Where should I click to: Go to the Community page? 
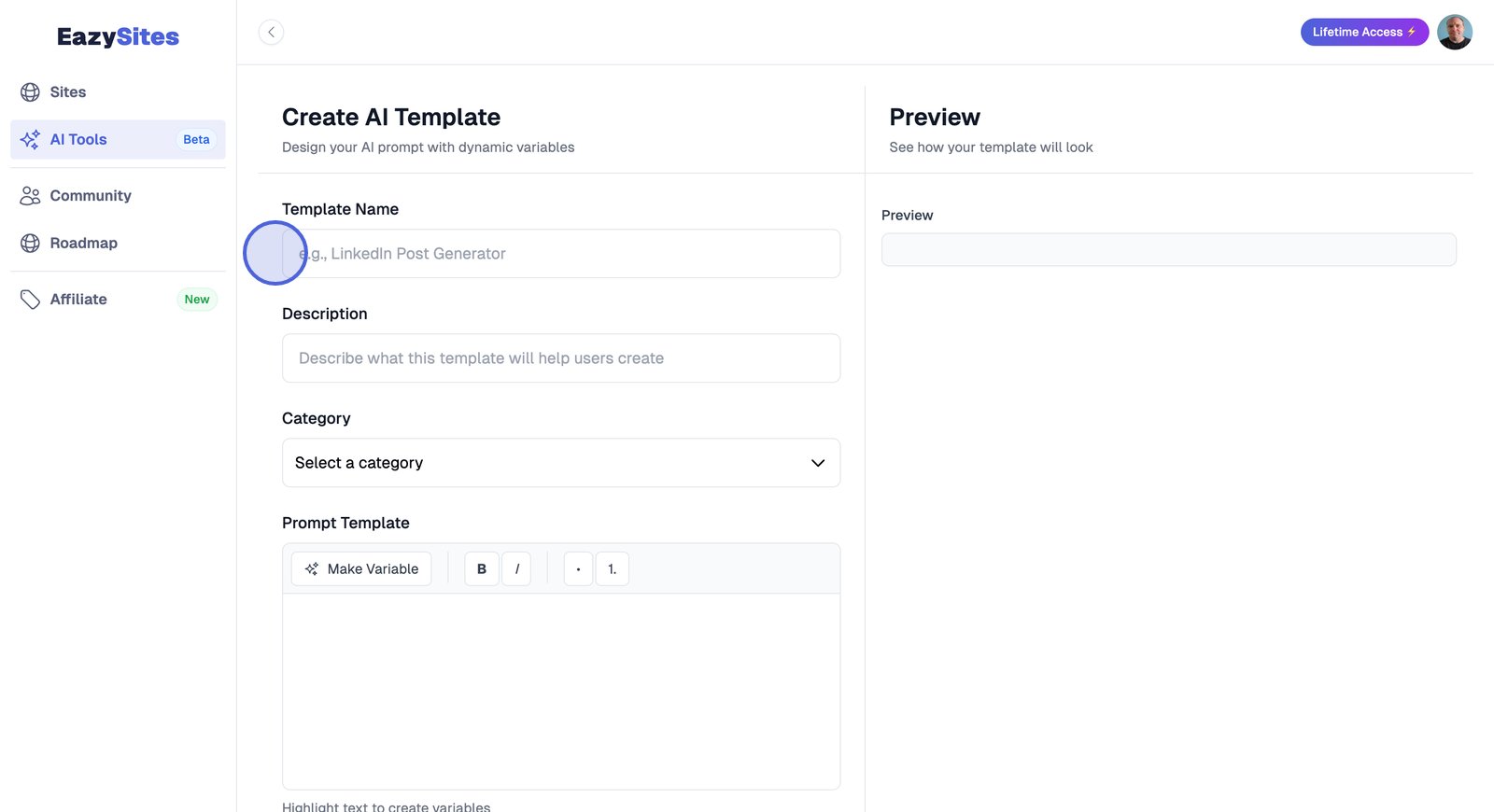[x=91, y=196]
